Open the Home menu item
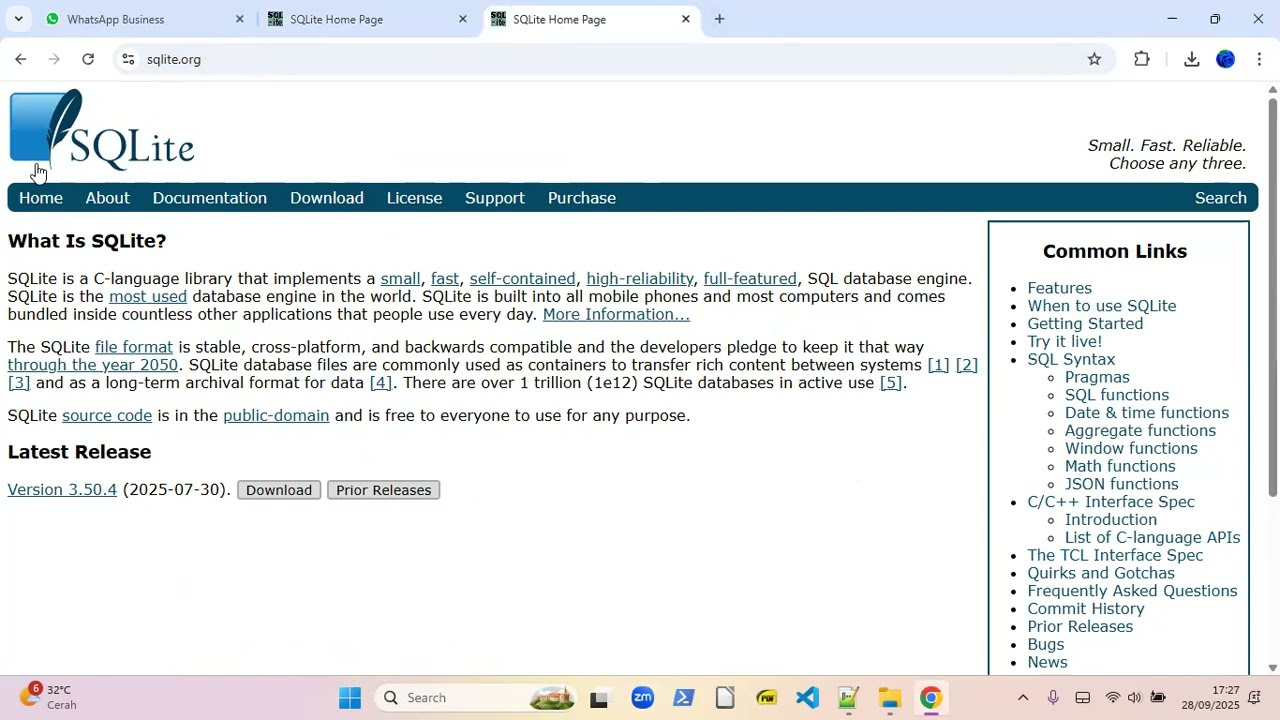The width and height of the screenshot is (1280, 720). click(x=41, y=198)
